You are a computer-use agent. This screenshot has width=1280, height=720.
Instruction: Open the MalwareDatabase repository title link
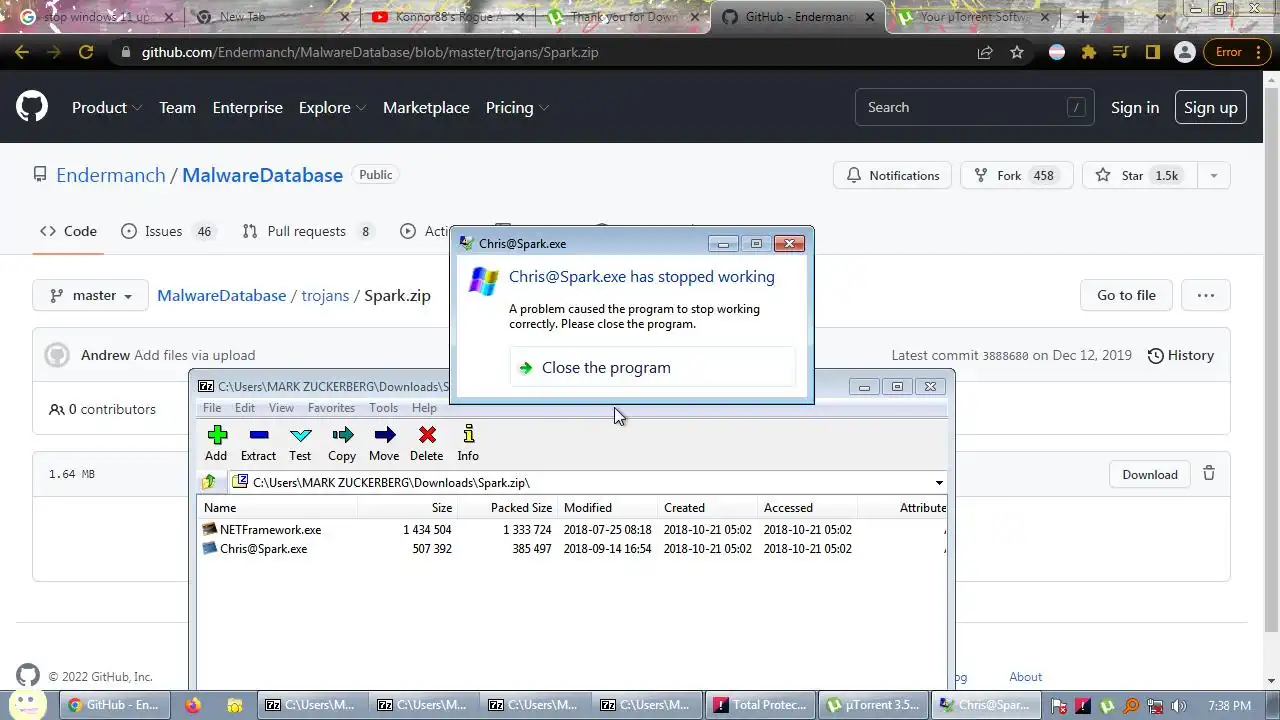[x=262, y=175]
